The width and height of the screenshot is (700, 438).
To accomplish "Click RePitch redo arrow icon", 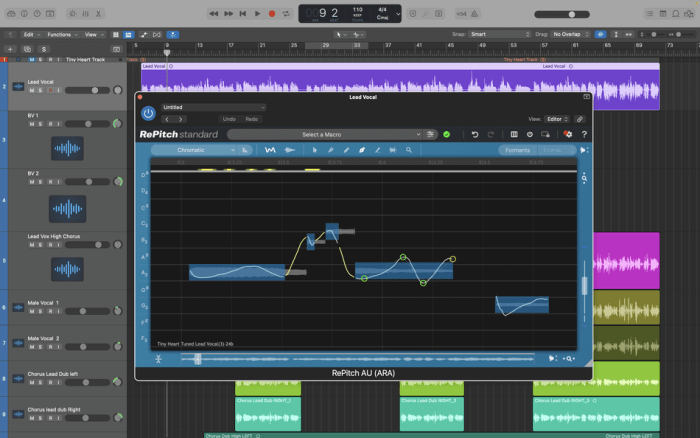I will click(491, 134).
